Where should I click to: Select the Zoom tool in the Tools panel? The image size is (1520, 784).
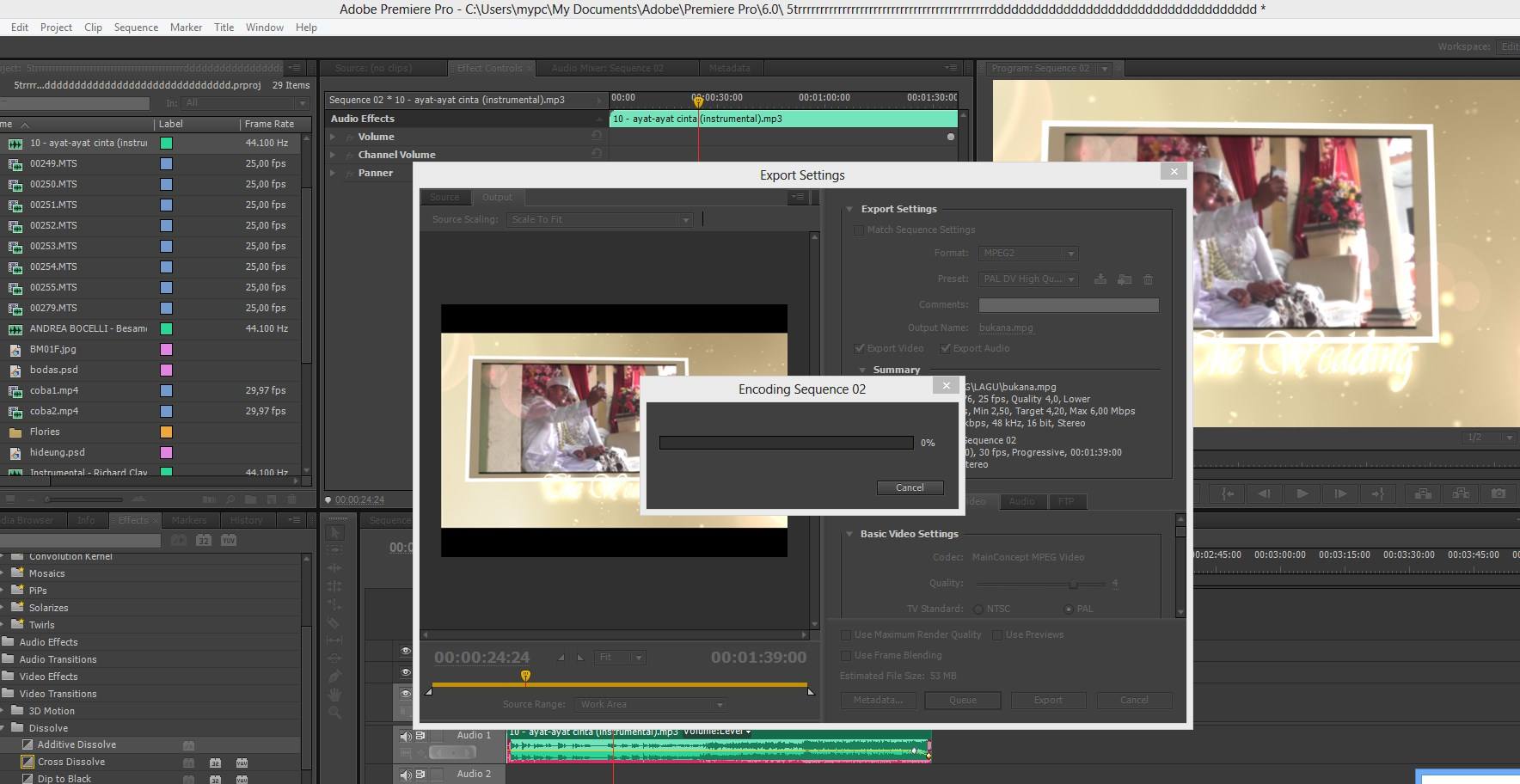click(335, 713)
